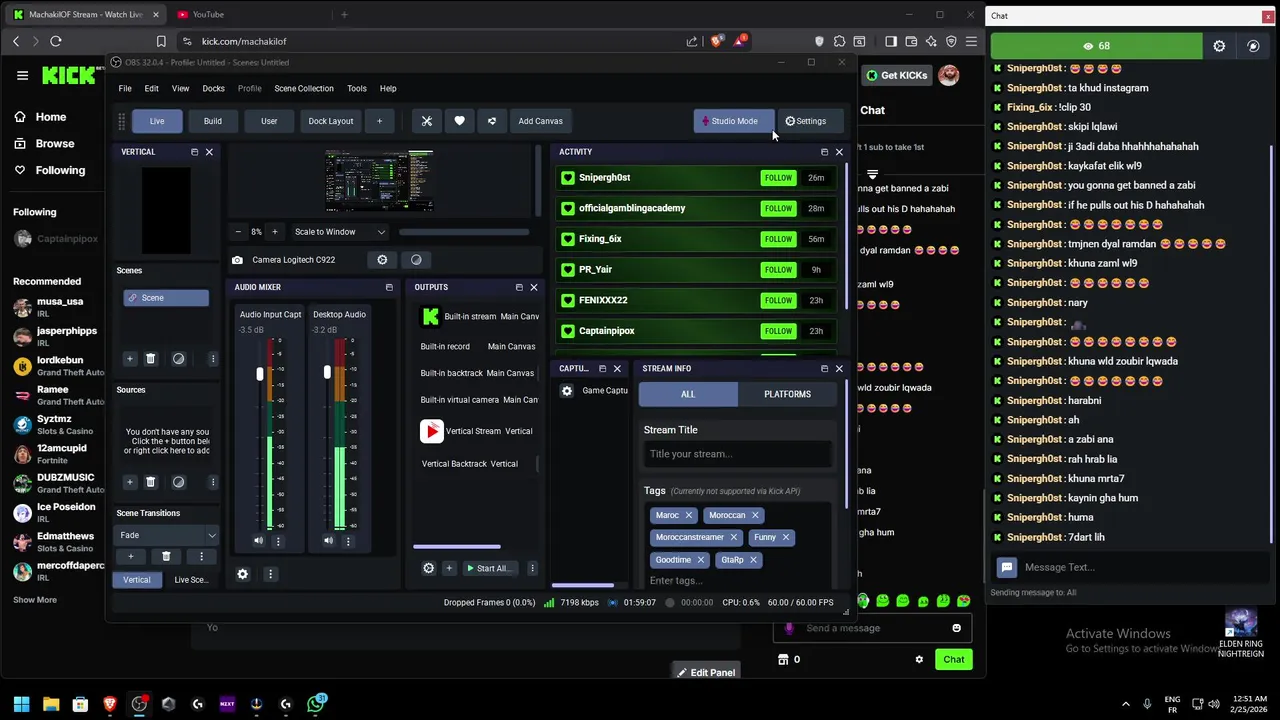Viewport: 1280px width, 720px height.
Task: Click Stream Title input field
Action: pyautogui.click(x=738, y=454)
